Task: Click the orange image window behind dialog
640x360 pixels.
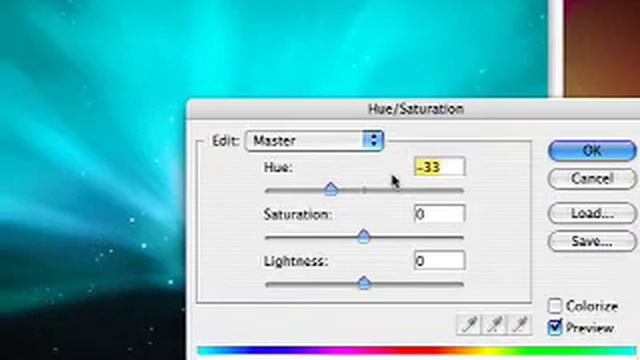Action: point(602,48)
